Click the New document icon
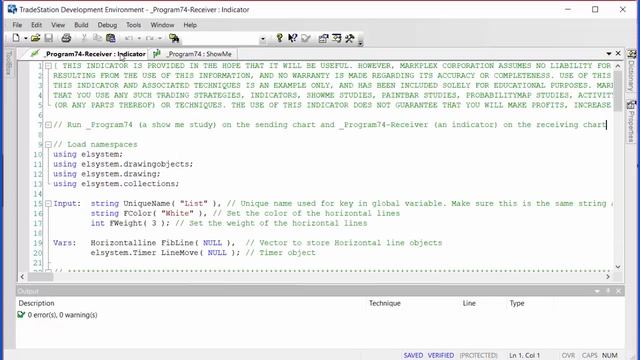 tap(16, 38)
